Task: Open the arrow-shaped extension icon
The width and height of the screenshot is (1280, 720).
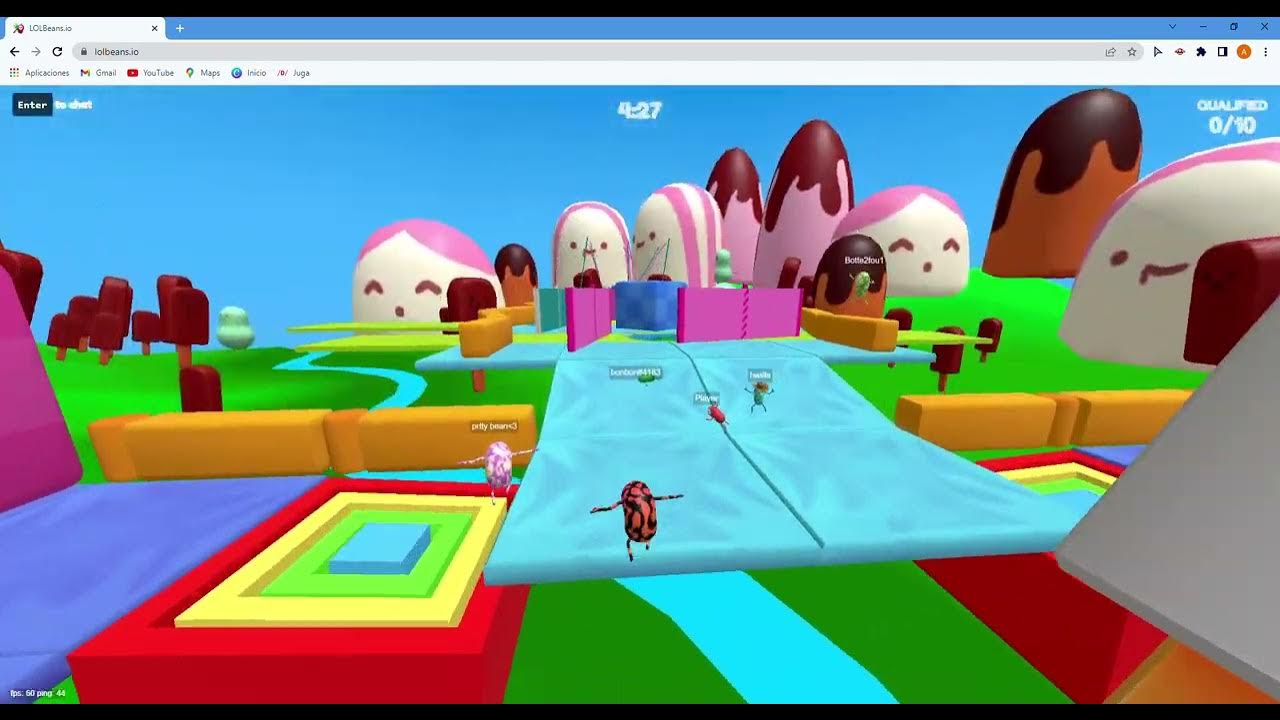Action: (1158, 52)
